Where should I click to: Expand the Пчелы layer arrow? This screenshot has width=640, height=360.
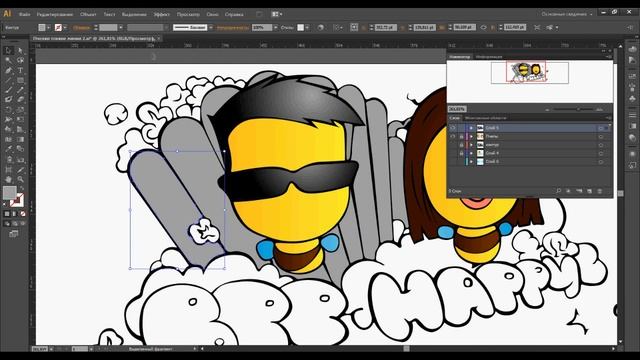[471, 136]
